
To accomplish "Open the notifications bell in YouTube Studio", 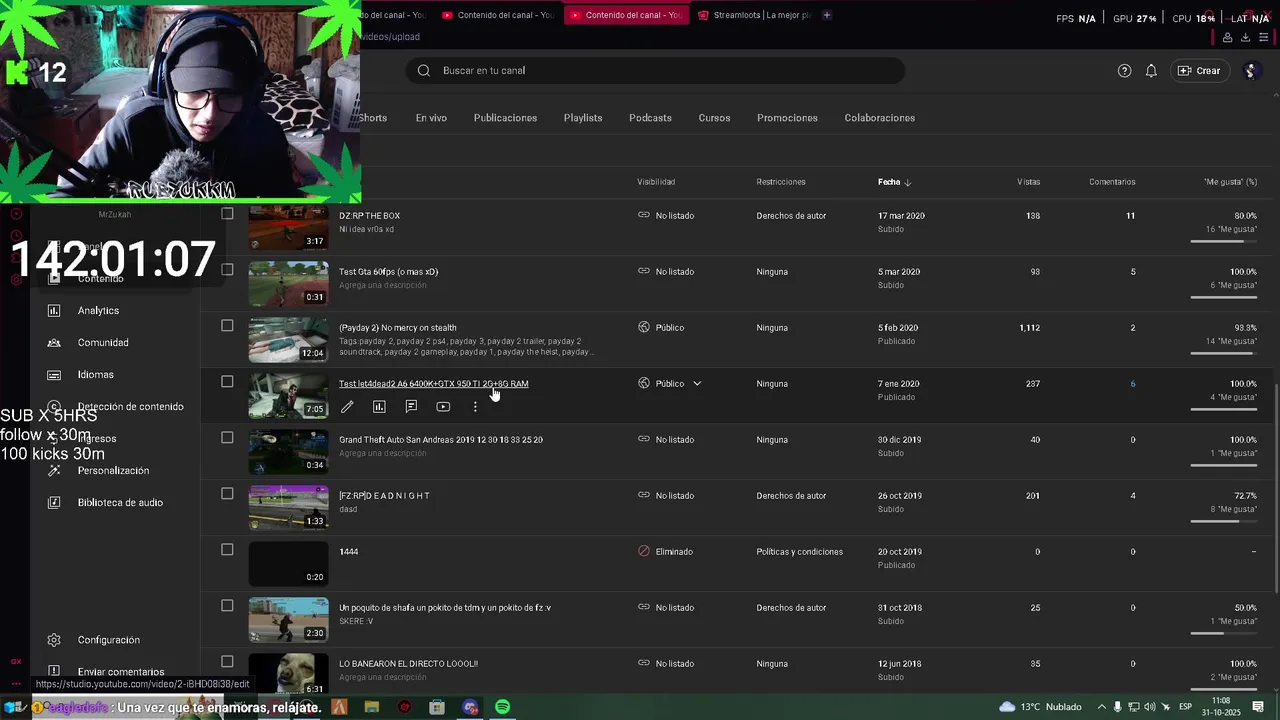I will [1151, 71].
